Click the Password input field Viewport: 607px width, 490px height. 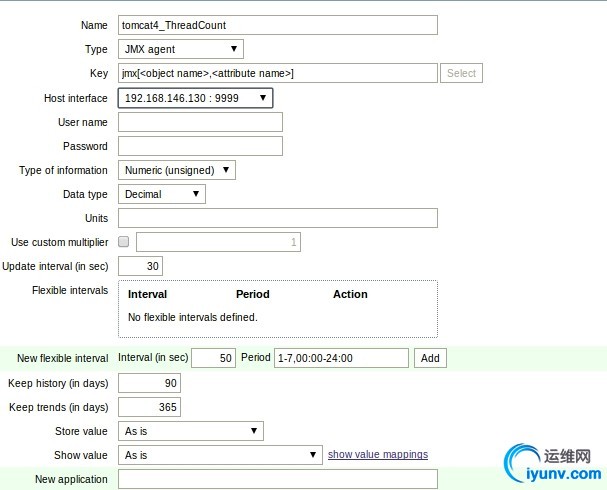tap(200, 146)
